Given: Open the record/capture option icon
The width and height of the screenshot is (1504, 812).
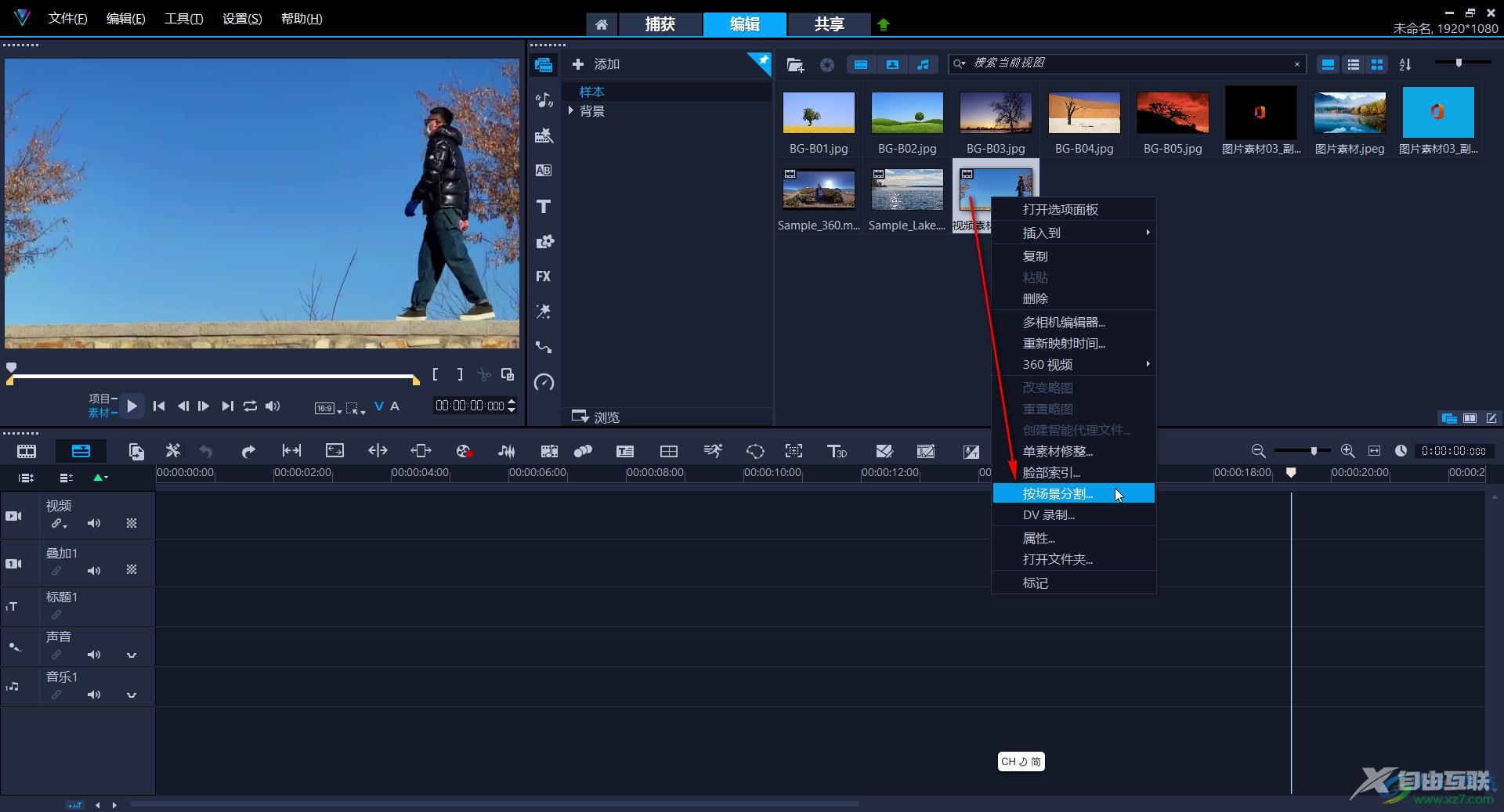Looking at the screenshot, I should 464,451.
